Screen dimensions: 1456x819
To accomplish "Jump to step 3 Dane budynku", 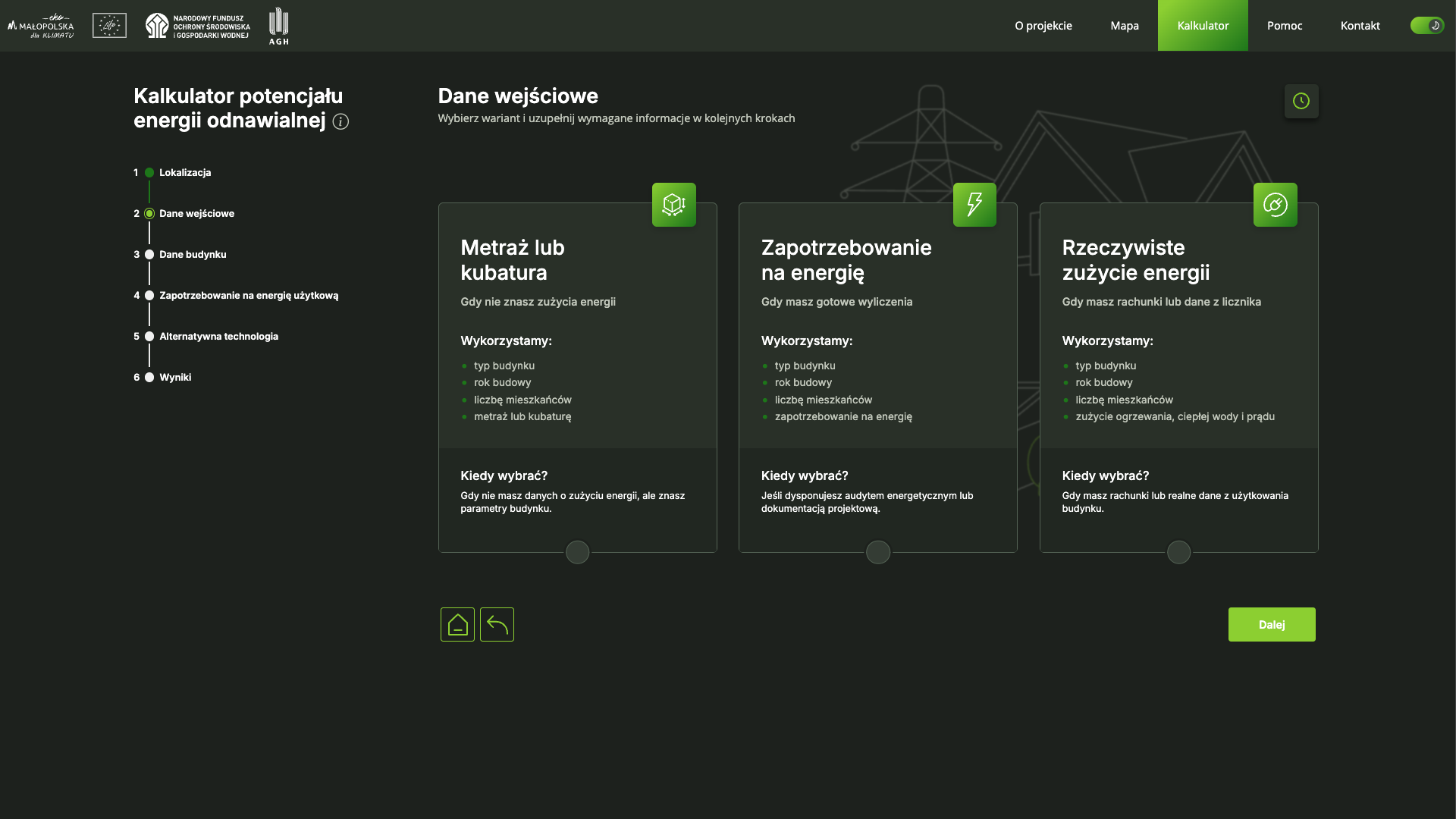I will [x=180, y=254].
